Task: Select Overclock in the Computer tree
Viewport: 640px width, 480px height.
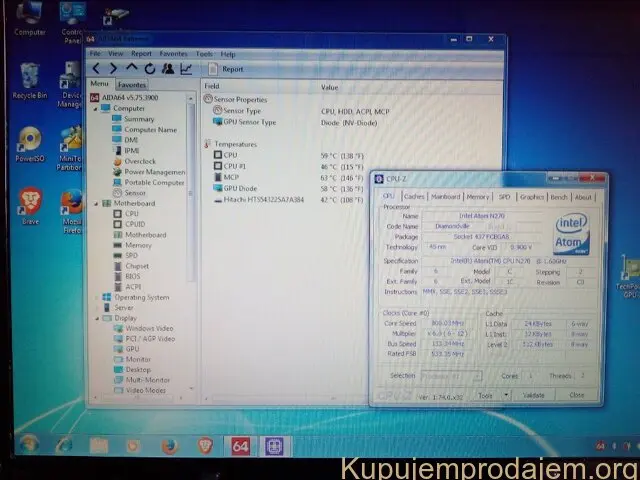Action: click(x=140, y=161)
